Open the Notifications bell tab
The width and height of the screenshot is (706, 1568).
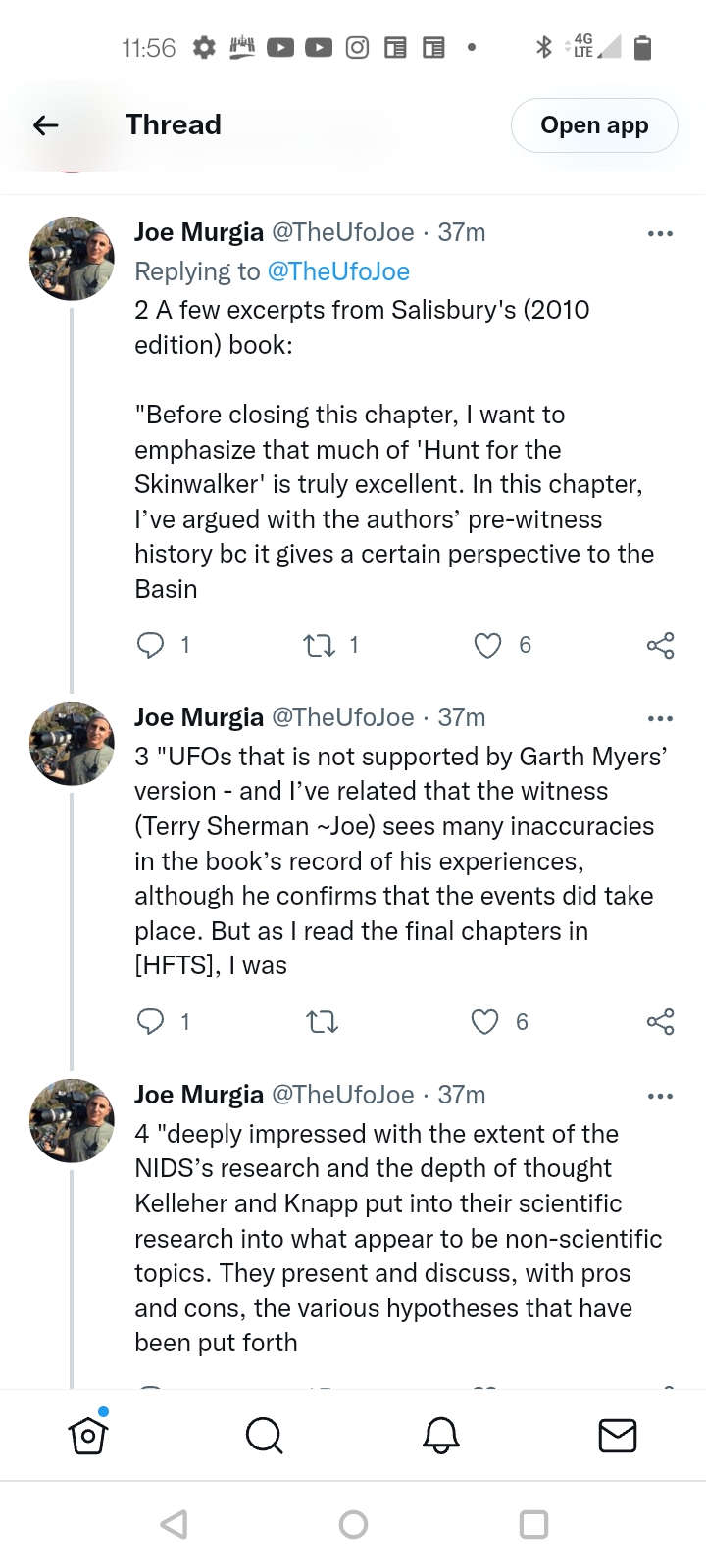440,1436
